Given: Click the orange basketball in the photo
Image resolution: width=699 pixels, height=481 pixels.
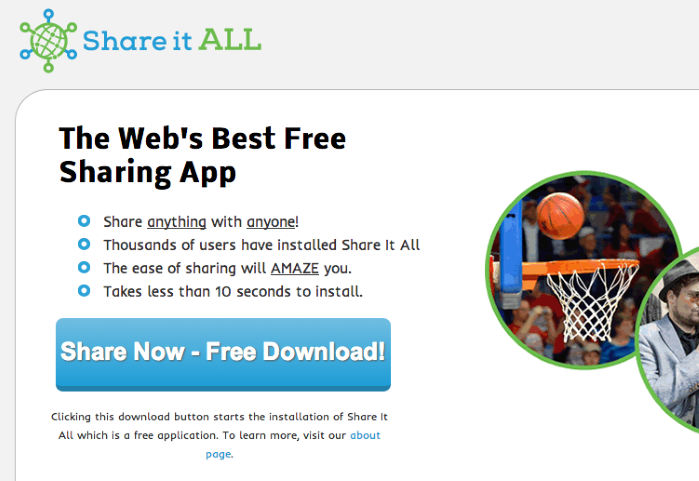Looking at the screenshot, I should pyautogui.click(x=560, y=216).
